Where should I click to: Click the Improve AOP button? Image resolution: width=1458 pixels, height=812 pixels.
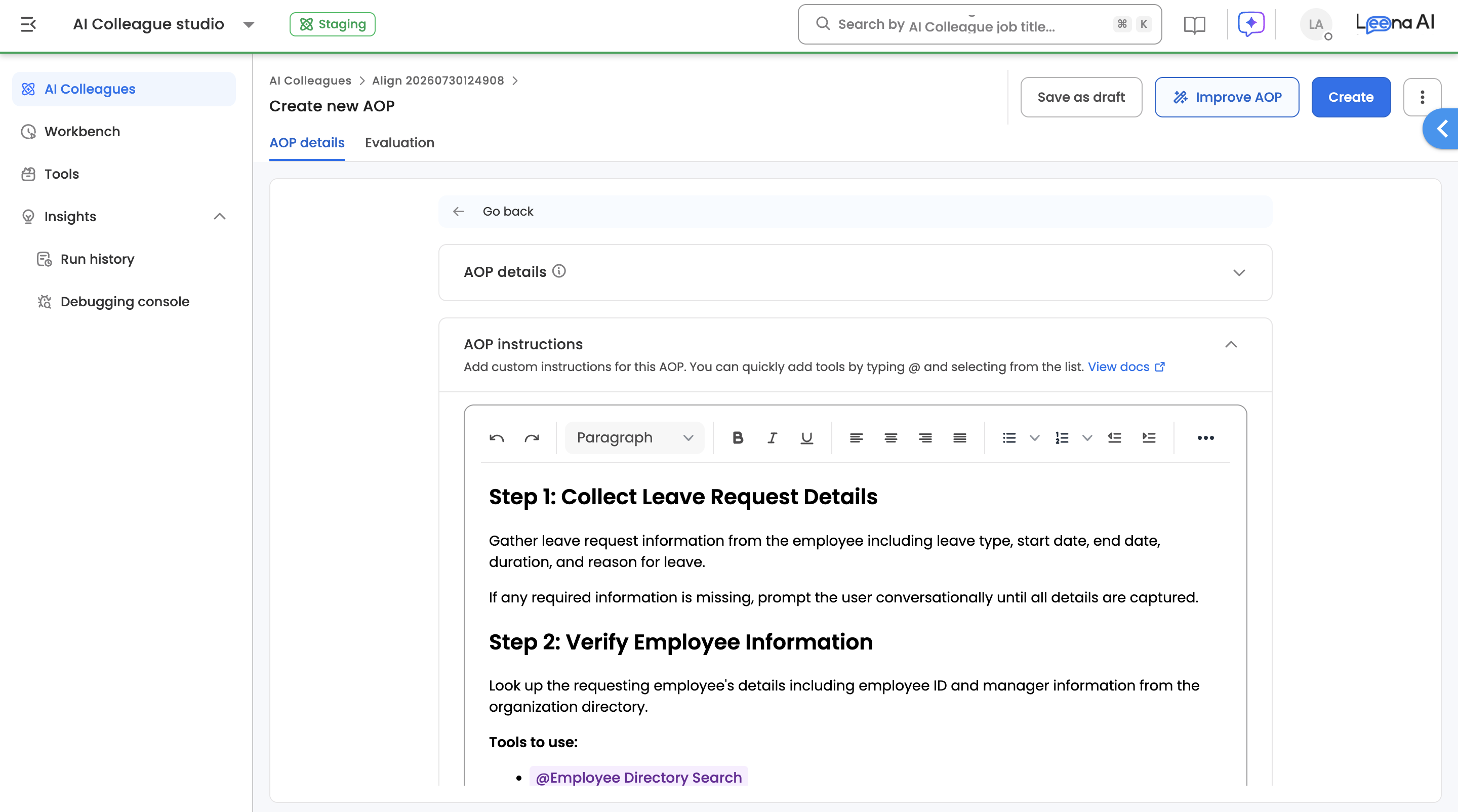tap(1227, 97)
